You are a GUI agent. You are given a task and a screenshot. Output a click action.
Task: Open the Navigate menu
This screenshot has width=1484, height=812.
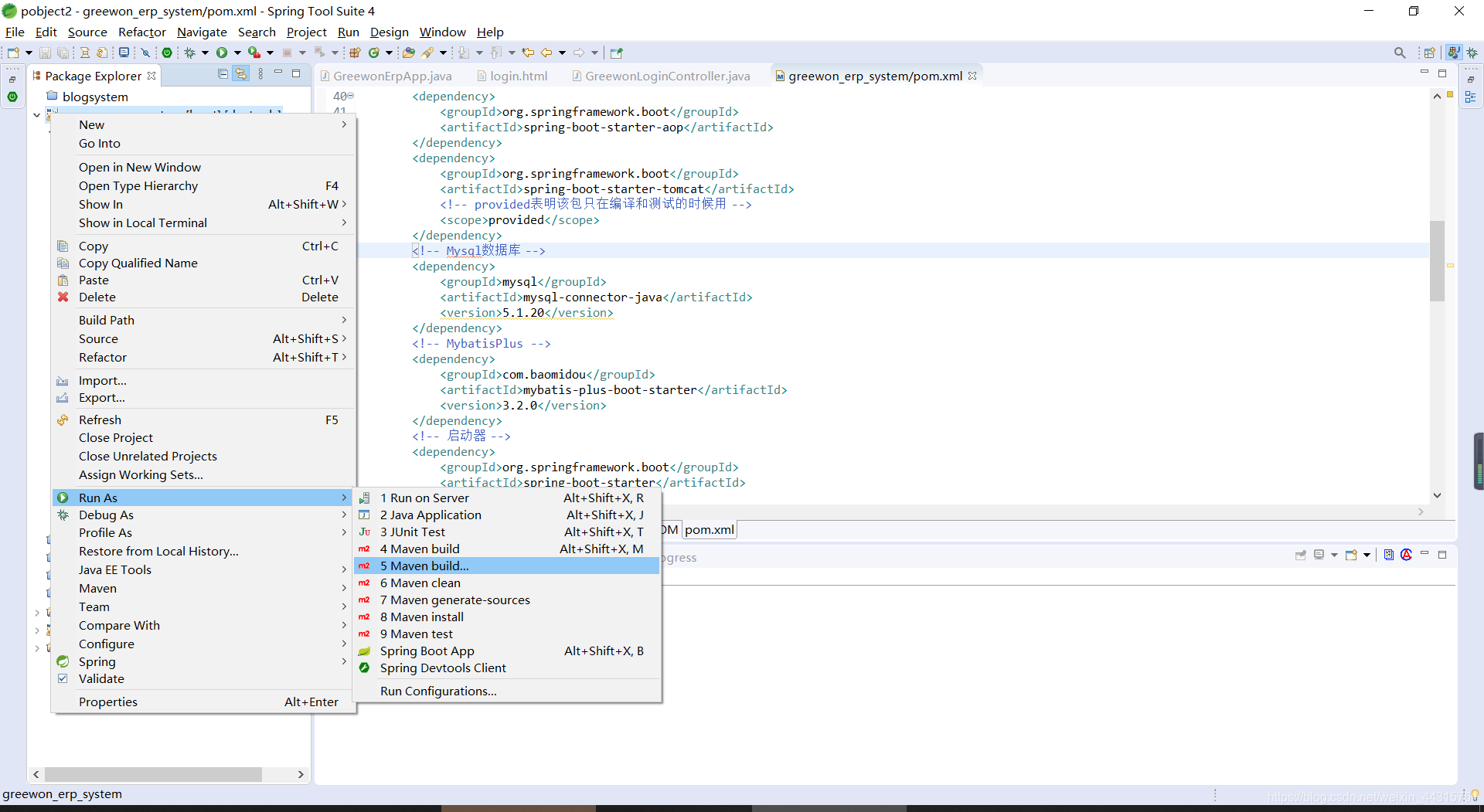pos(202,32)
